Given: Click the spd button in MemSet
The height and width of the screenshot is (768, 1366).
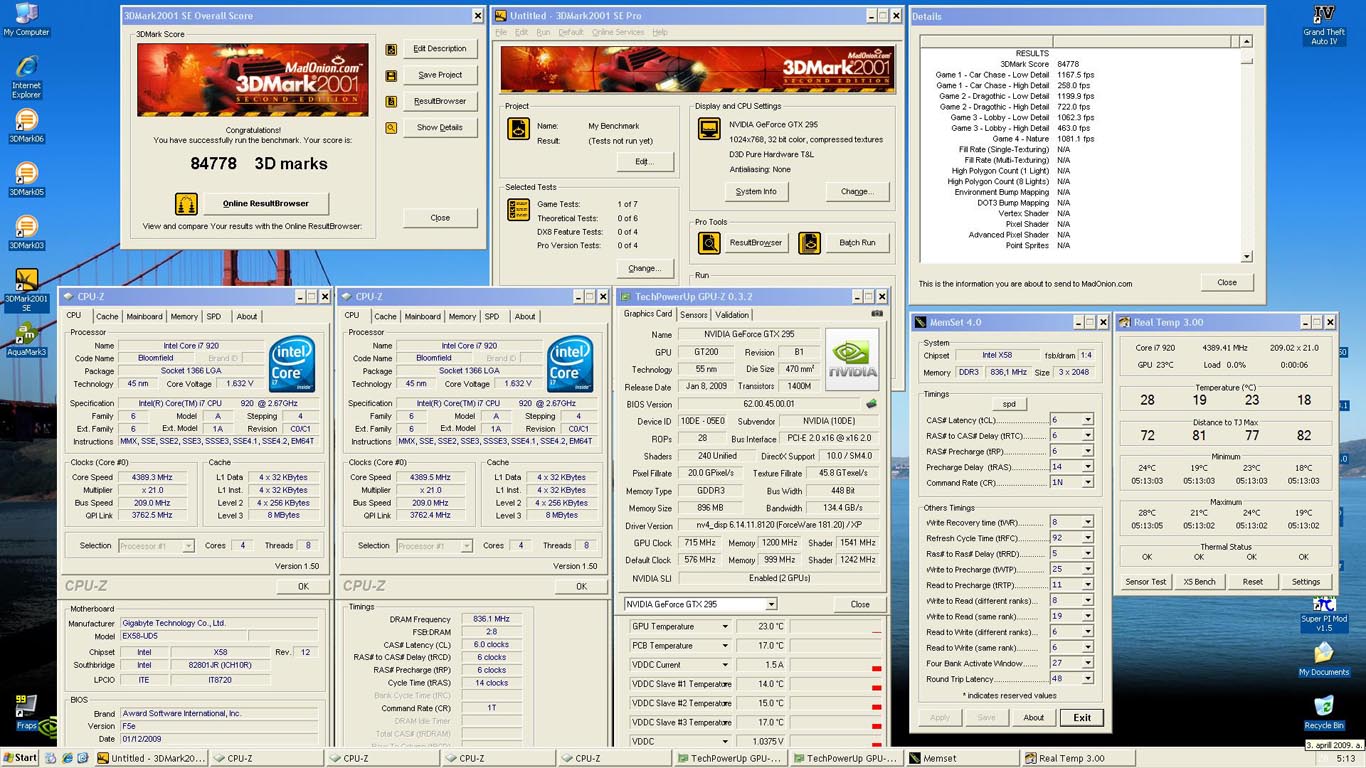Looking at the screenshot, I should pyautogui.click(x=1009, y=404).
